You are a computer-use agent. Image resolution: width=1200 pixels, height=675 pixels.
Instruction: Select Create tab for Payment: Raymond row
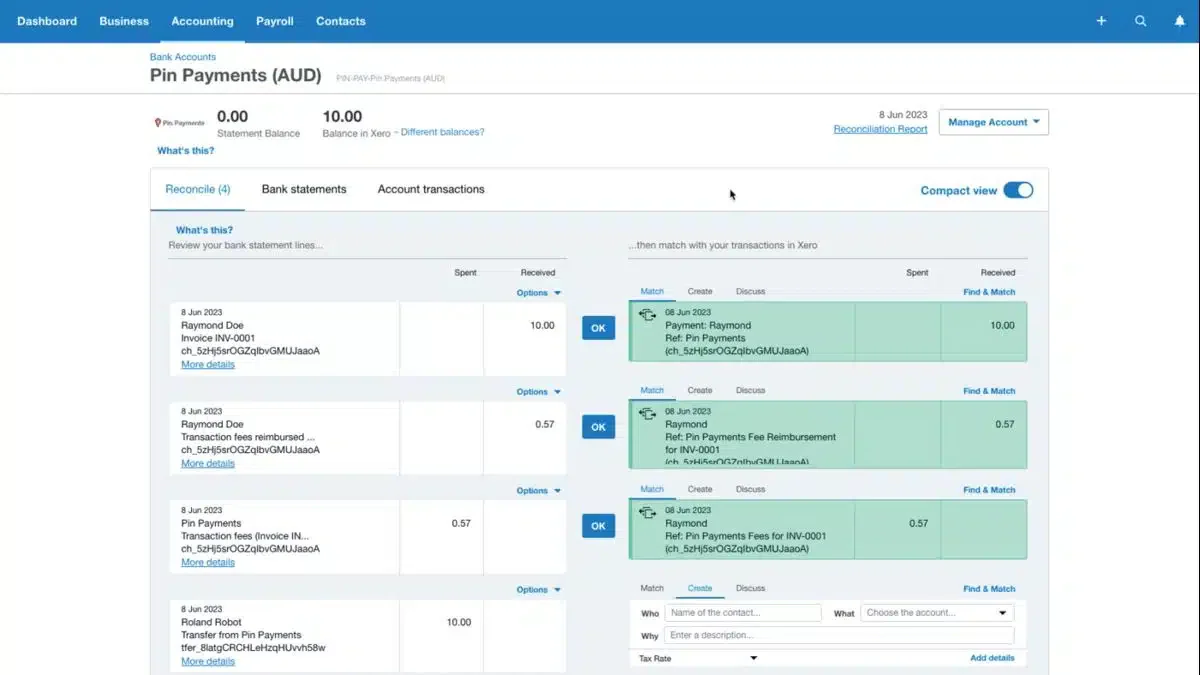coord(700,292)
